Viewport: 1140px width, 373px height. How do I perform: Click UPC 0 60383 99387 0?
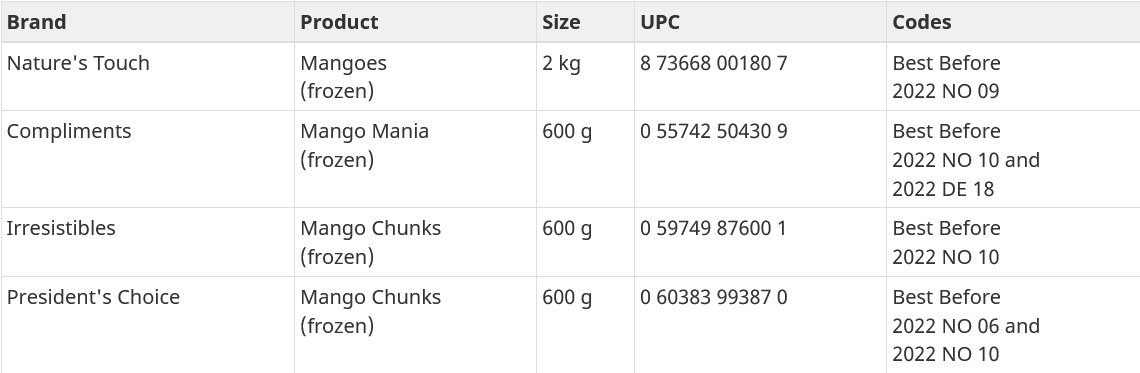click(713, 297)
